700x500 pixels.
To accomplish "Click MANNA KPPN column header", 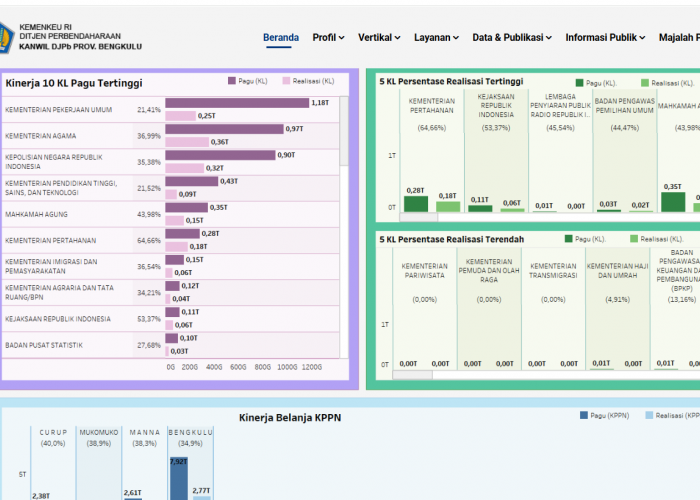I will (x=145, y=433).
